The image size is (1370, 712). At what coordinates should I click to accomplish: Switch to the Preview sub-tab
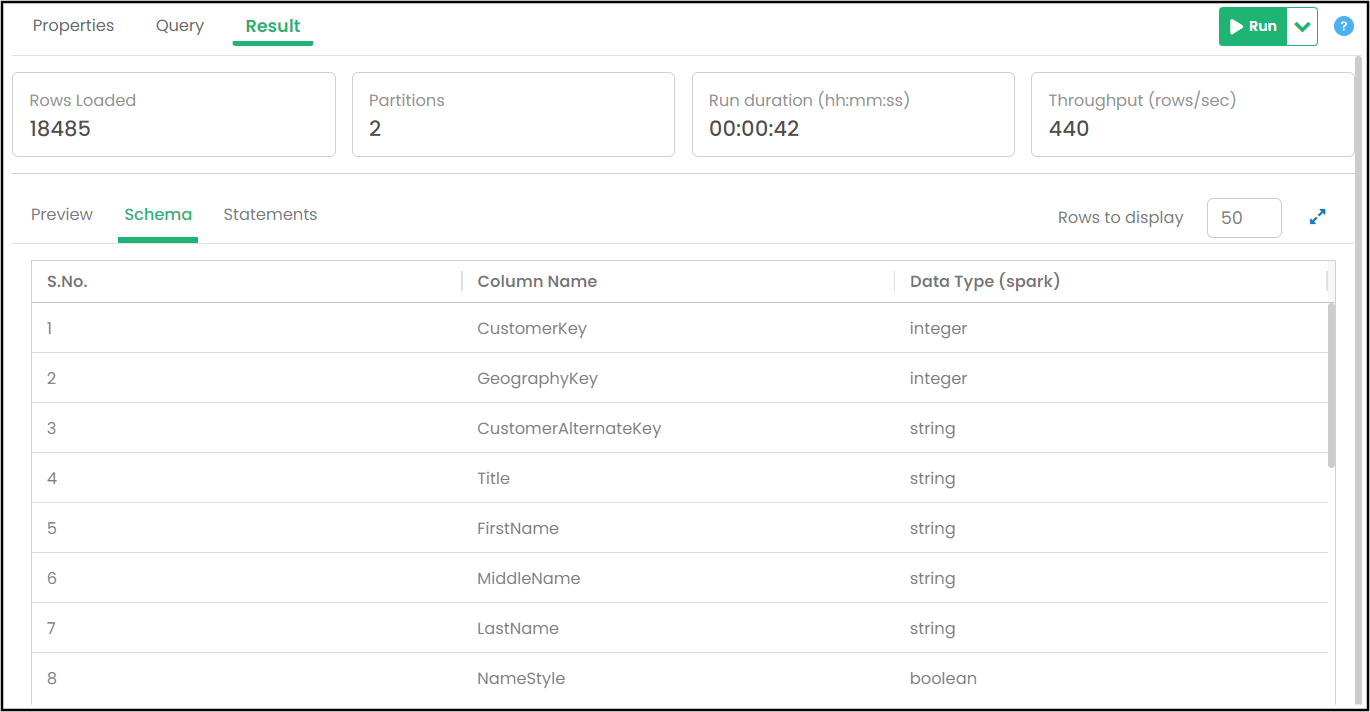click(x=62, y=215)
